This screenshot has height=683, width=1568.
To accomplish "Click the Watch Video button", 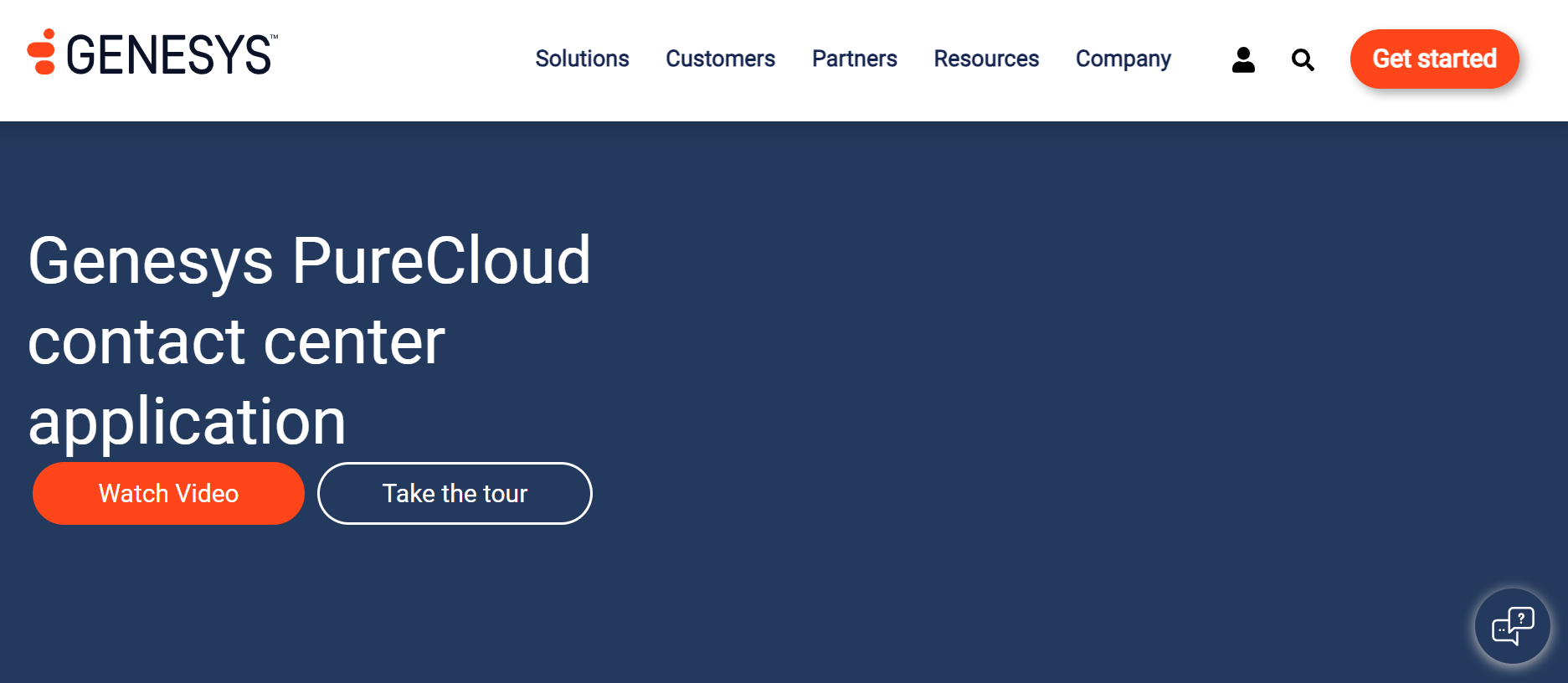I will 168,493.
